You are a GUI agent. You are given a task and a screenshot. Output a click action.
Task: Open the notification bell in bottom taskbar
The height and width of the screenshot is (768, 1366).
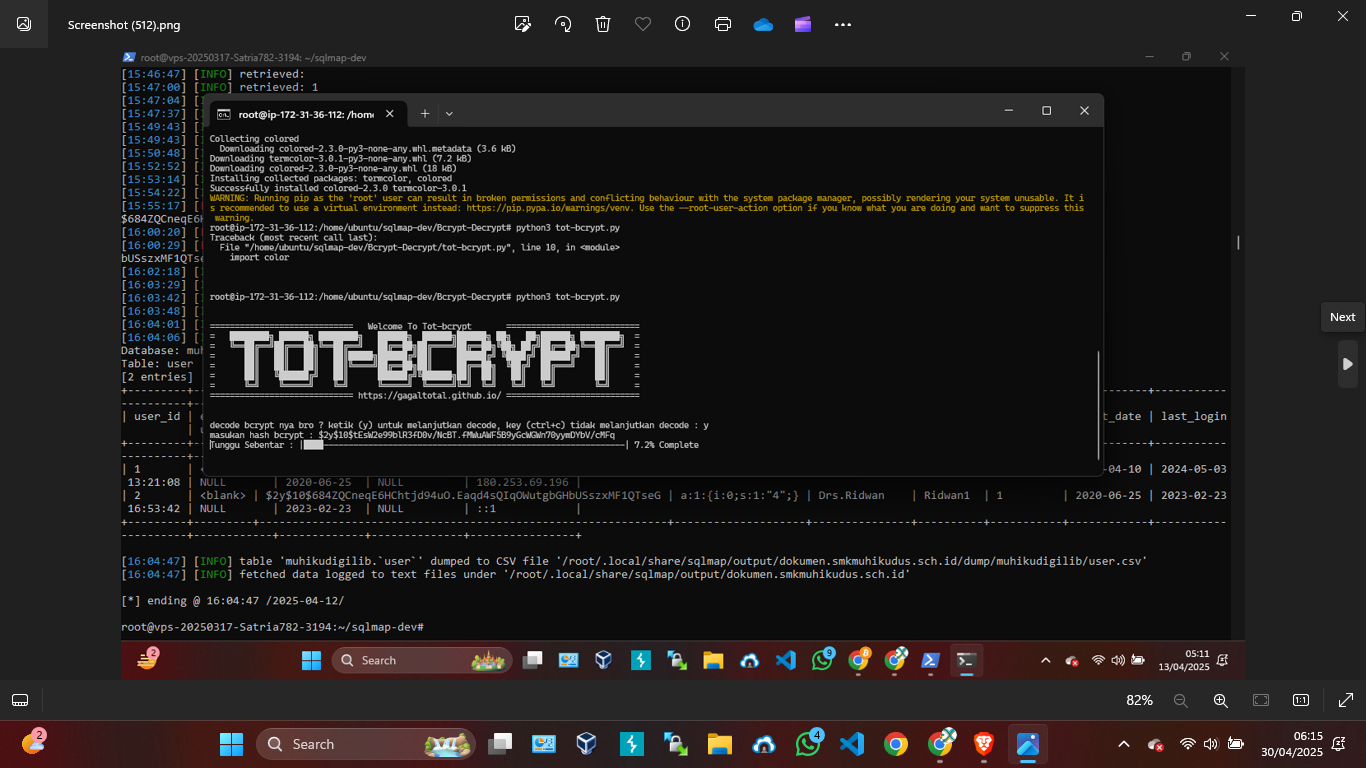[x=1338, y=744]
